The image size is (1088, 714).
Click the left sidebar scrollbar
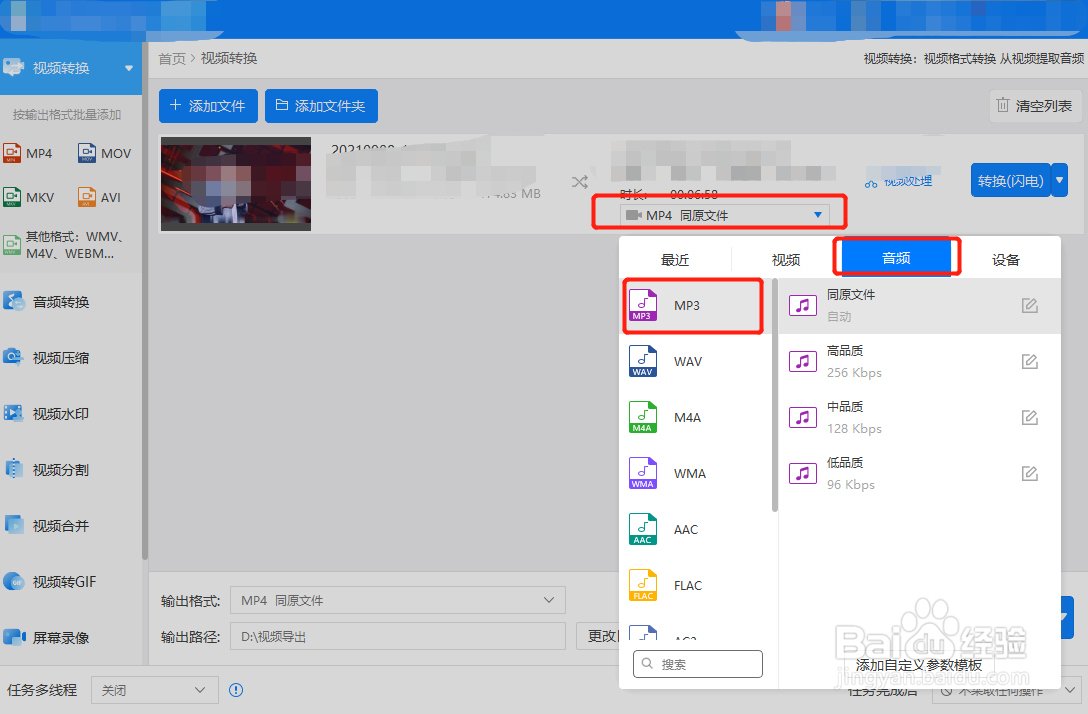(145, 302)
